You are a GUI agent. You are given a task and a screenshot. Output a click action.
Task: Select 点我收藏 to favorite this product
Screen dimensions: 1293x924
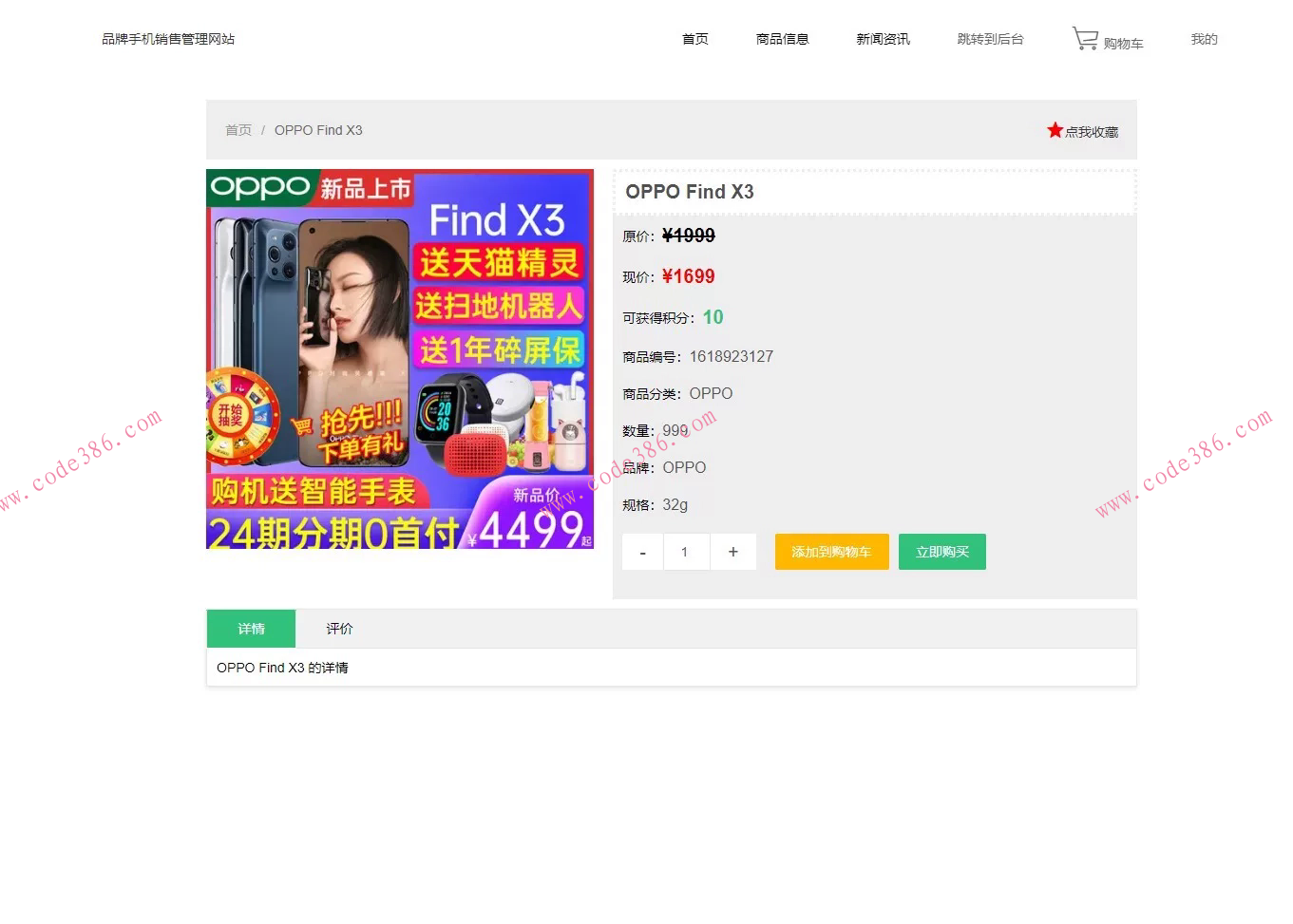1089,131
